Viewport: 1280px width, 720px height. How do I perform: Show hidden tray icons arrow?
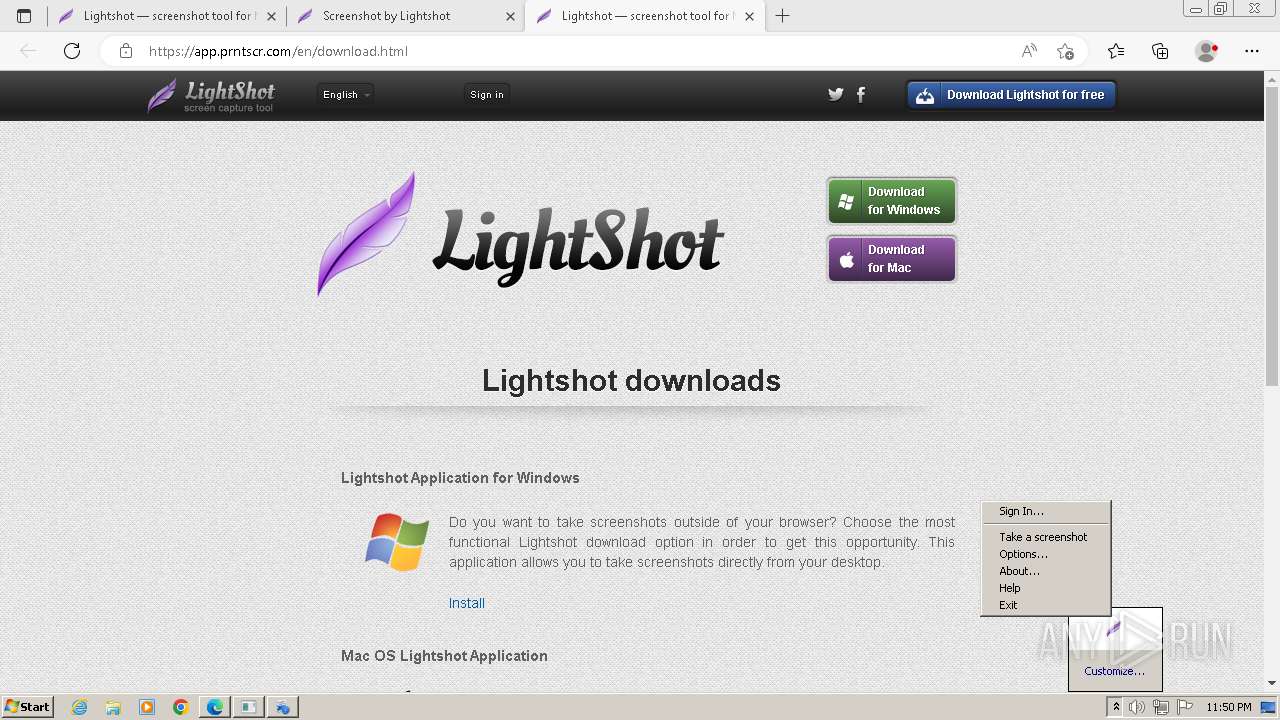[1116, 707]
